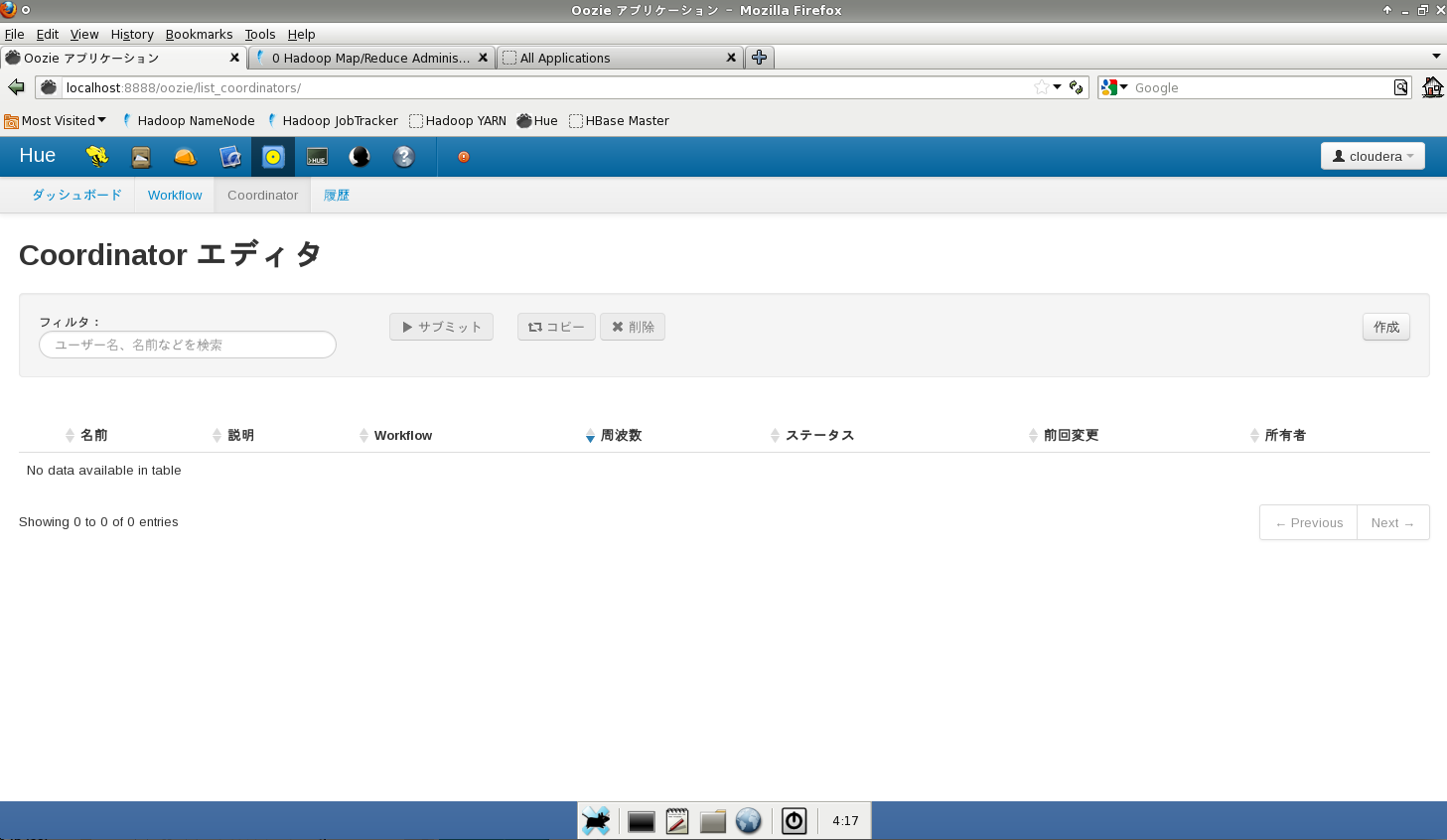1447x840 pixels.
Task: Sort table by 説明 column
Action: [241, 435]
